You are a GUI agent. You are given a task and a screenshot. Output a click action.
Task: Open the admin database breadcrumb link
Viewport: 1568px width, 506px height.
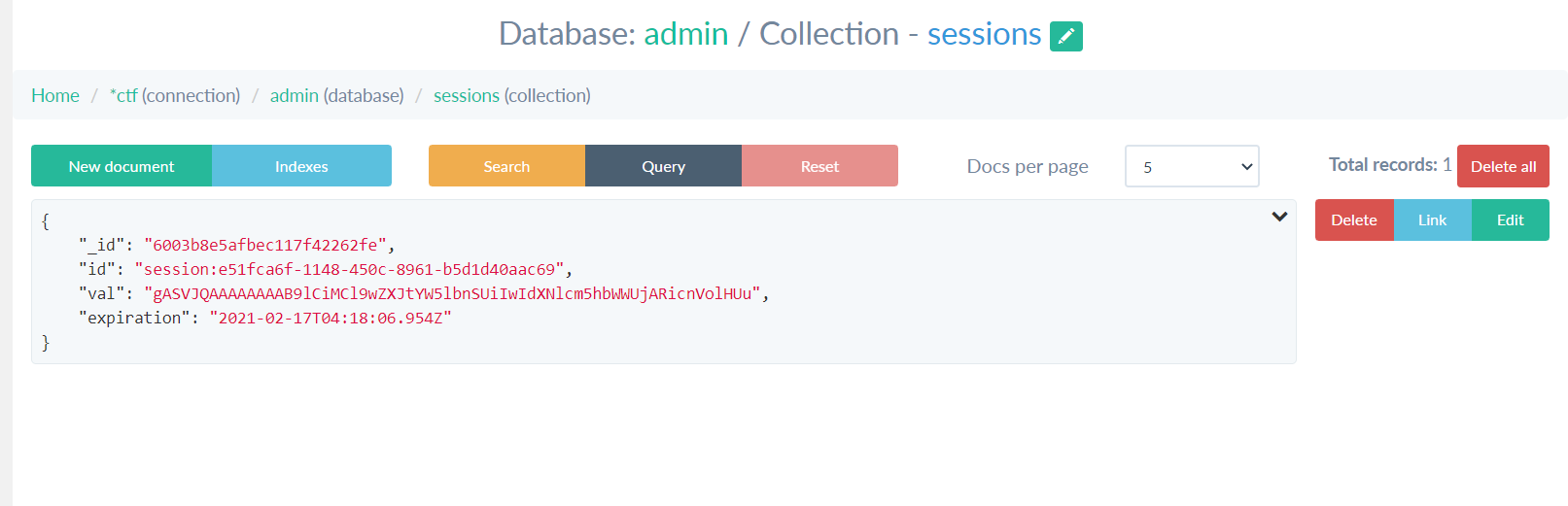pyautogui.click(x=294, y=95)
